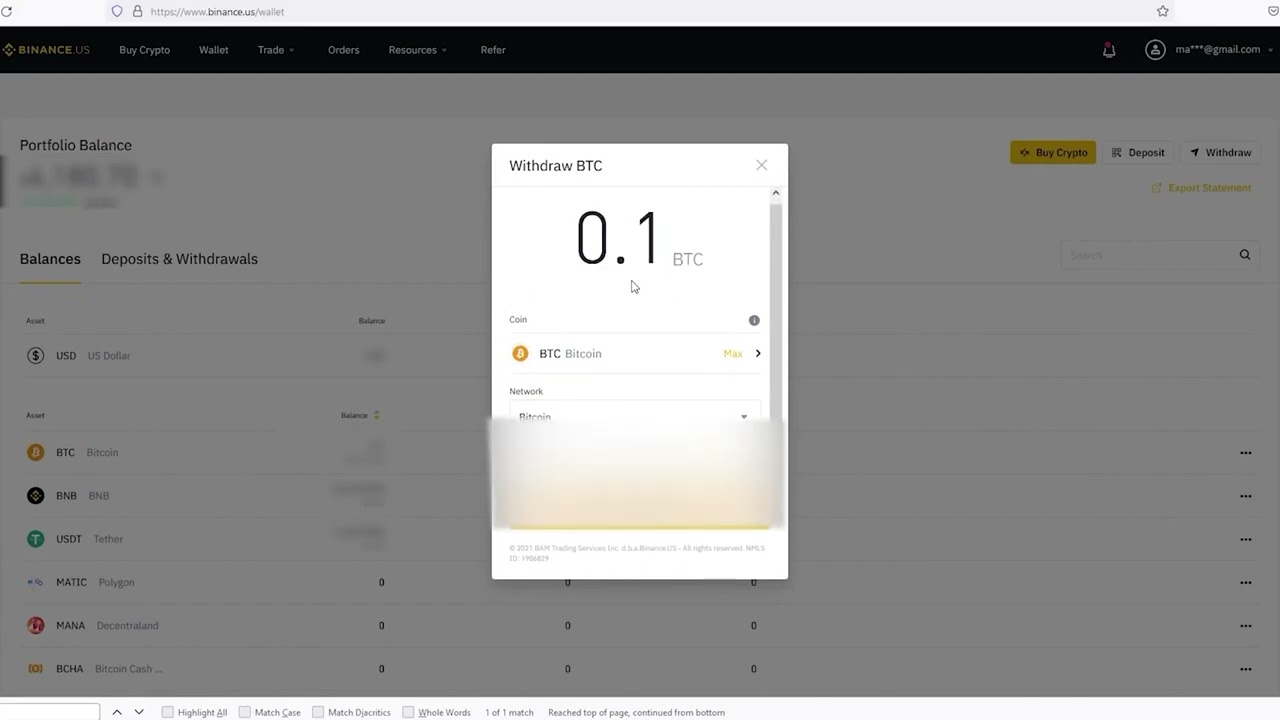Open more options for USDT row

[1245, 539]
